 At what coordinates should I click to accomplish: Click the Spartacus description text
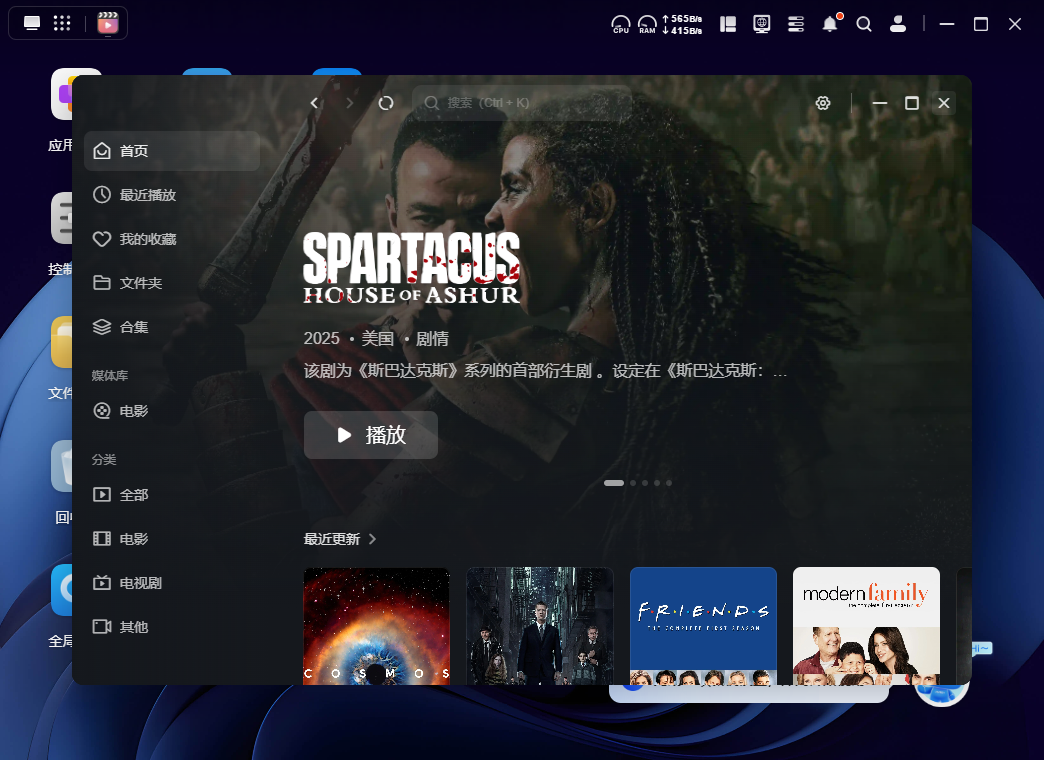coord(545,371)
